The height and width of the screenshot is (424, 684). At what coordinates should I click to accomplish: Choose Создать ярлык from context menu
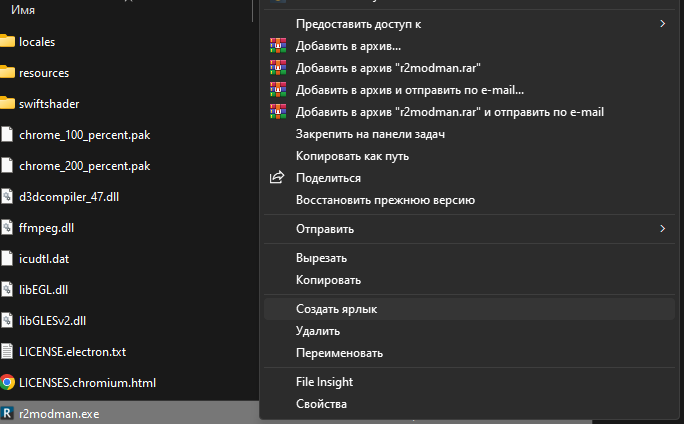(336, 309)
